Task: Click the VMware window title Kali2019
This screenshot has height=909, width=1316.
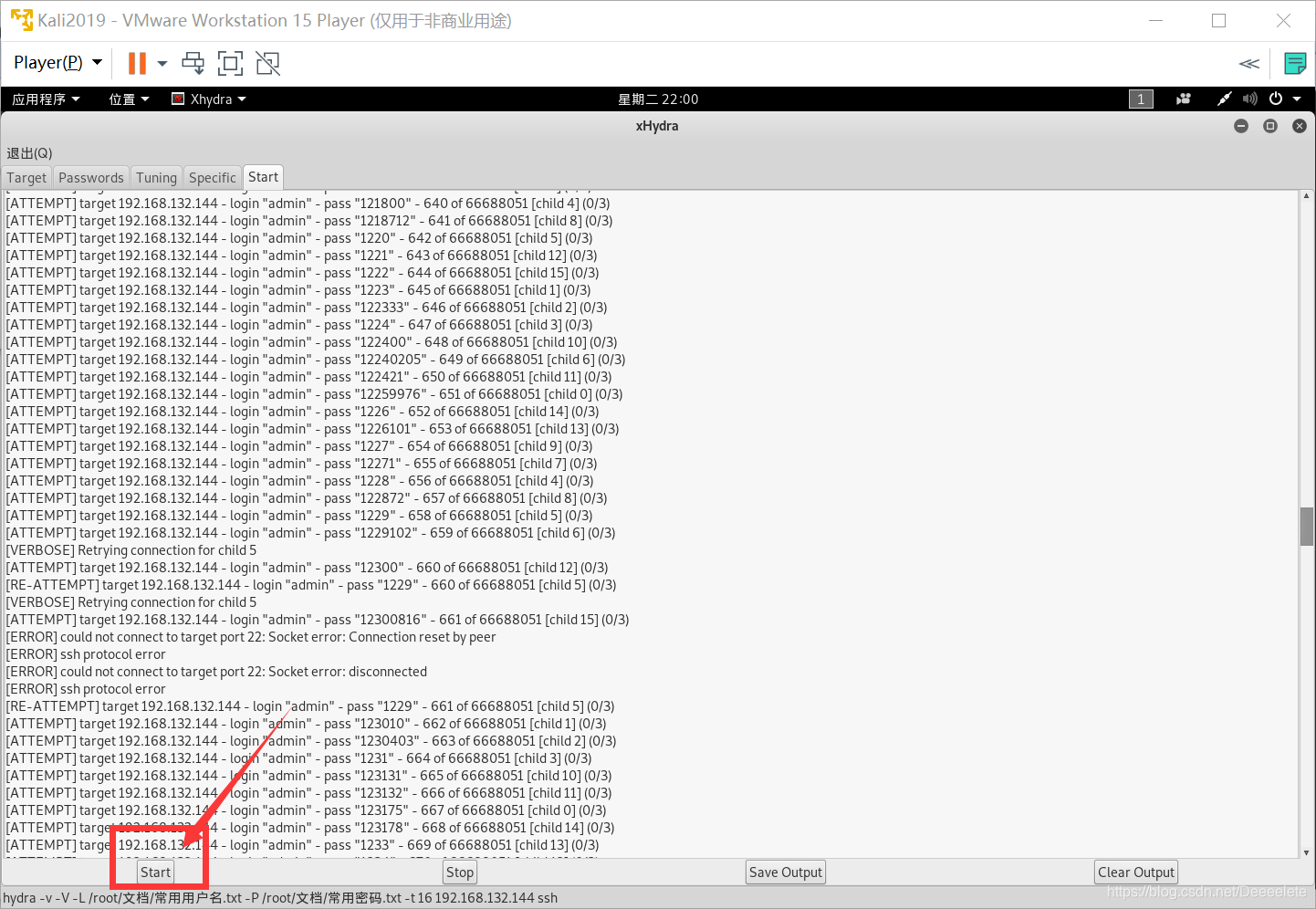Action: click(x=274, y=20)
